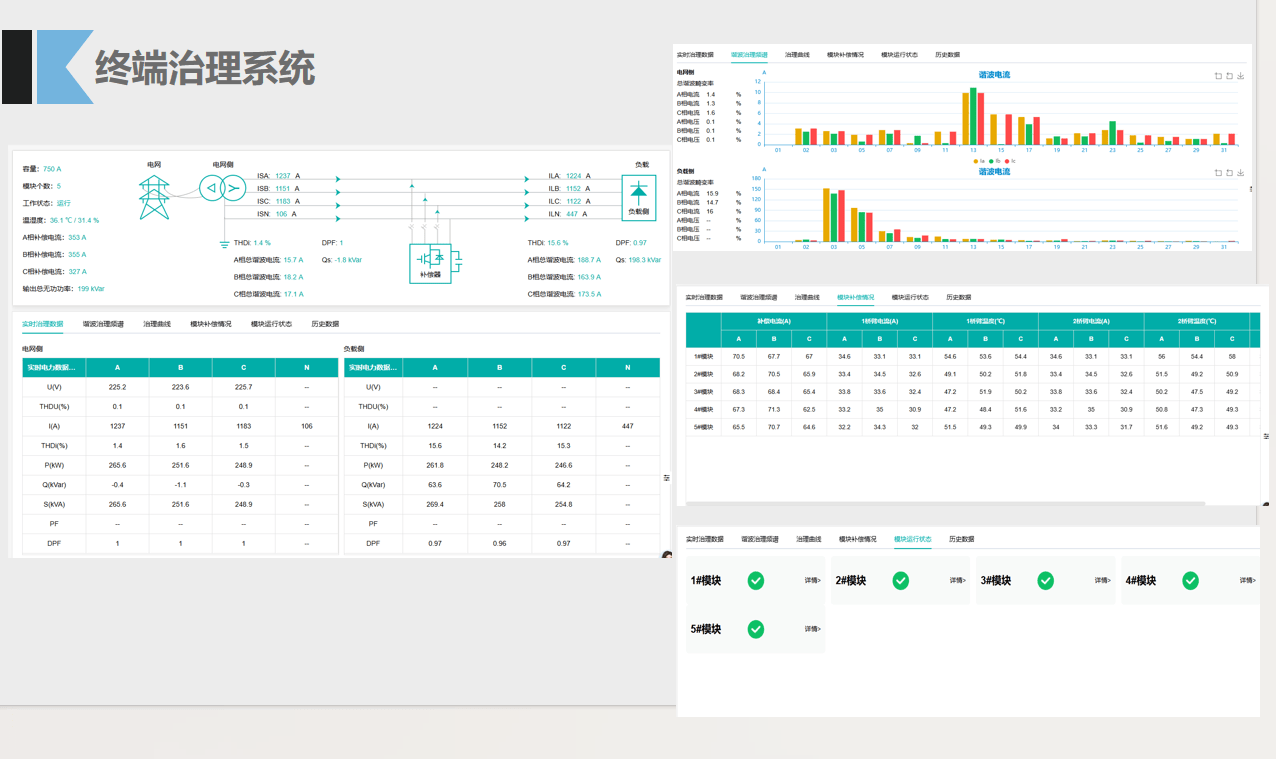Click area zoom icon on load-side harmonic chart
The width and height of the screenshot is (1276, 759).
pos(1218,173)
